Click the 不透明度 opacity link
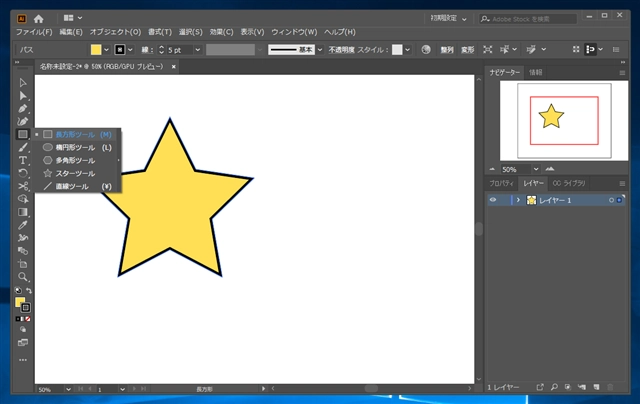Viewport: 640px width, 404px height. click(x=341, y=50)
